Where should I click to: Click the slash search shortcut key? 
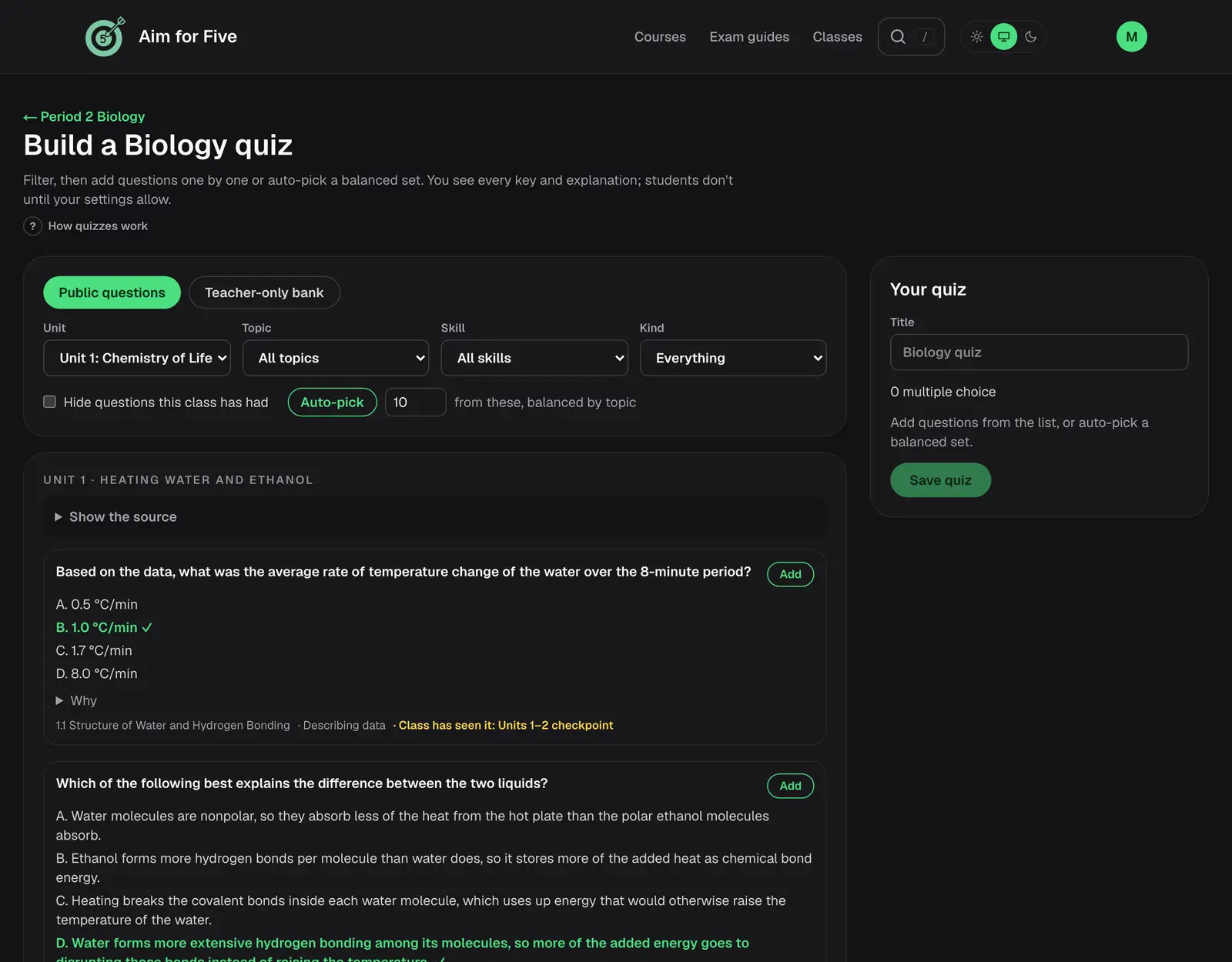point(925,37)
